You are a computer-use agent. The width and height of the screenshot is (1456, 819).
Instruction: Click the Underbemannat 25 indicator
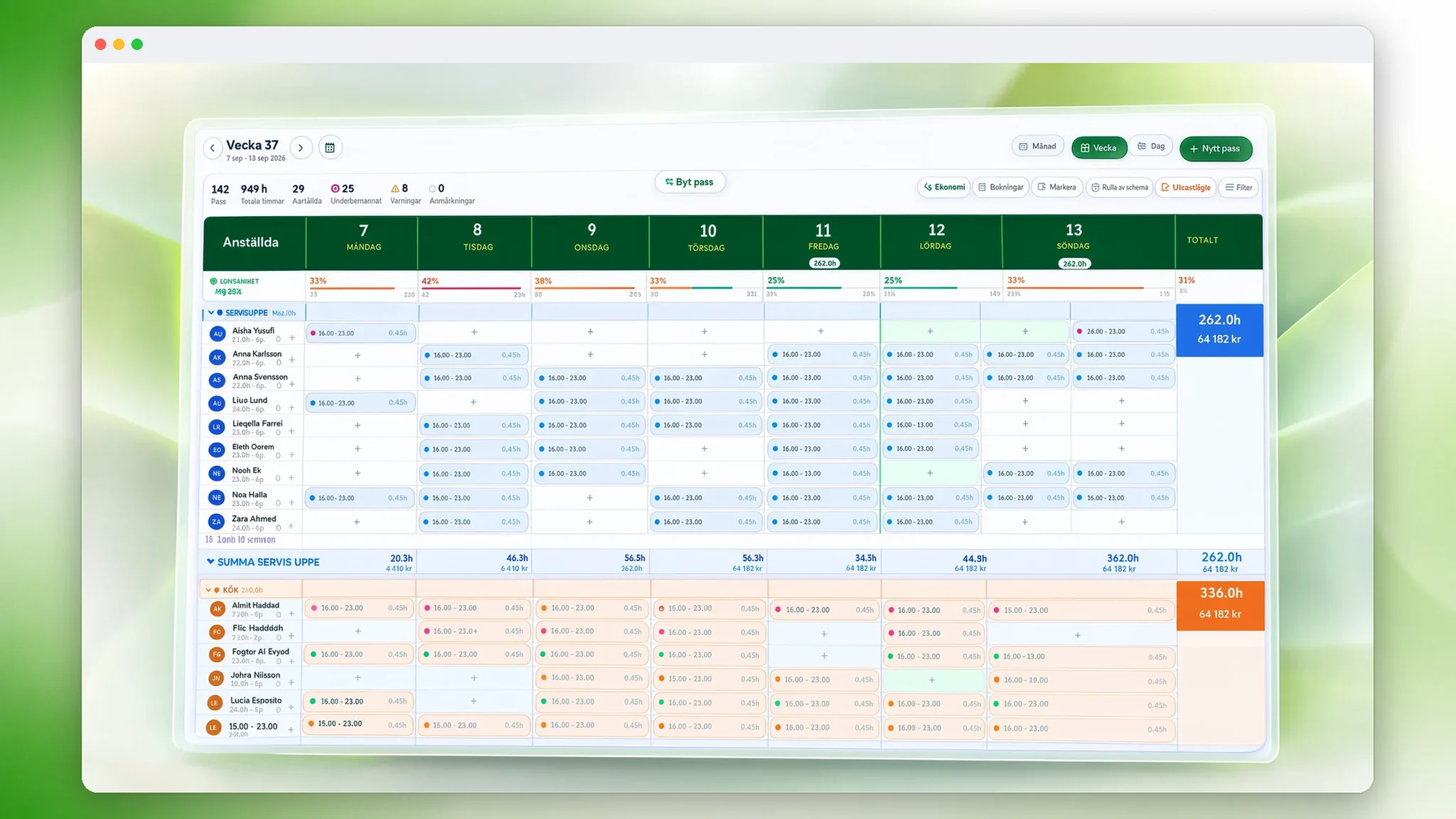355,193
